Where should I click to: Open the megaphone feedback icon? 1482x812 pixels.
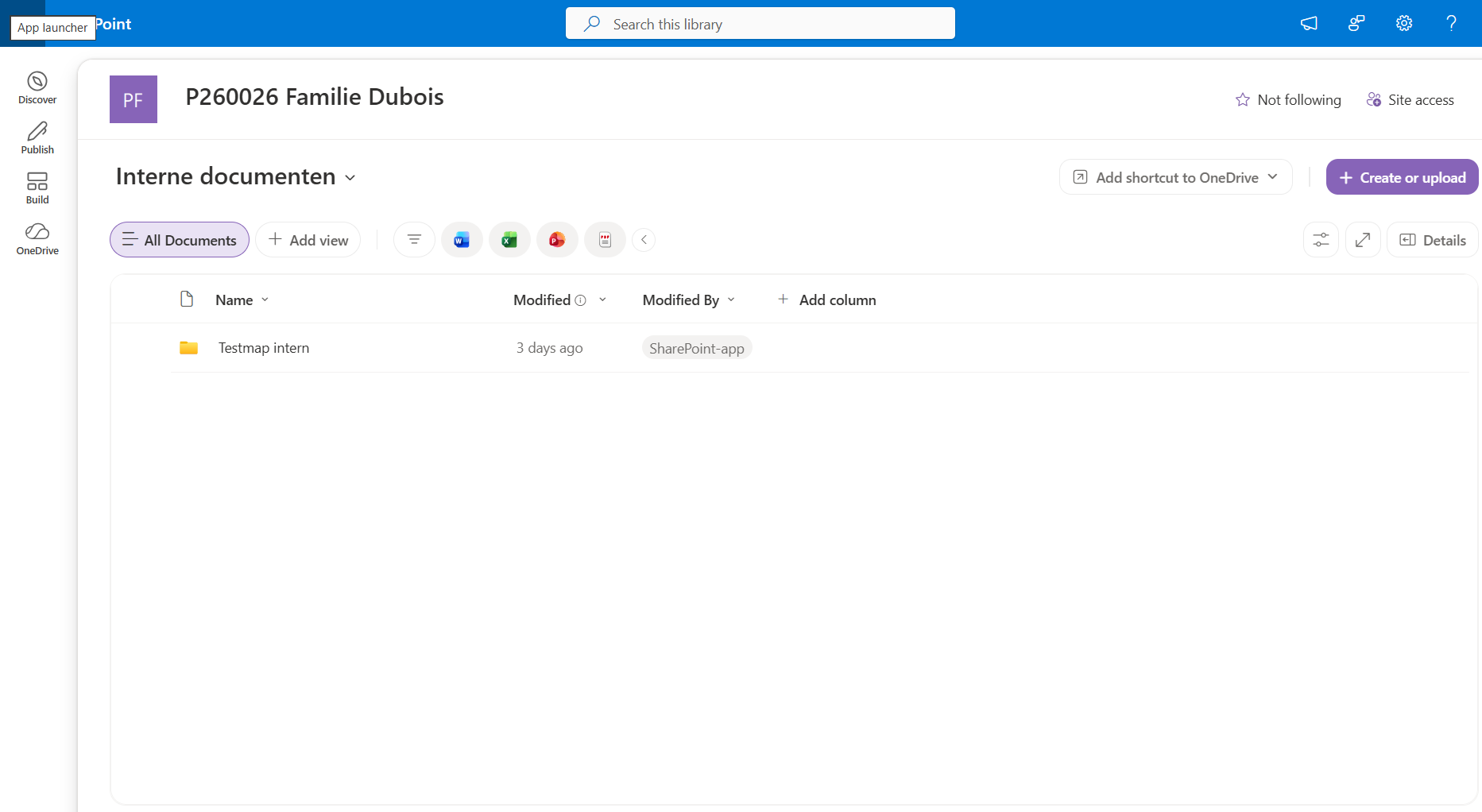click(x=1309, y=23)
